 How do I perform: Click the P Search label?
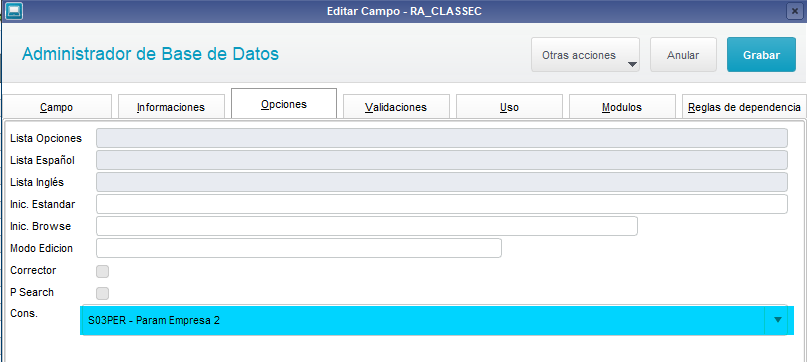click(x=32, y=292)
